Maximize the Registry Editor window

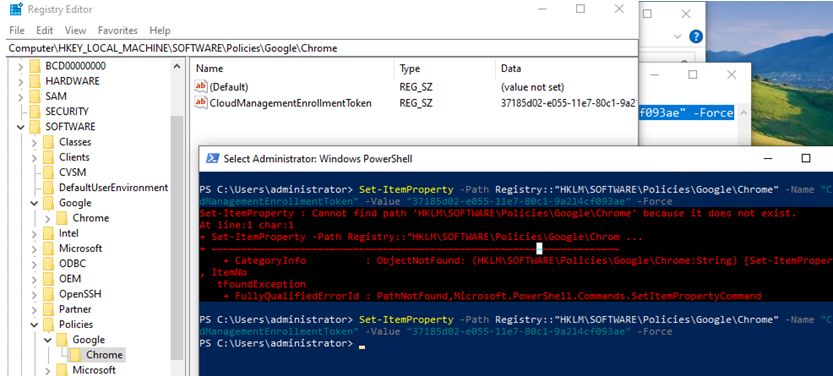pyautogui.click(x=580, y=9)
